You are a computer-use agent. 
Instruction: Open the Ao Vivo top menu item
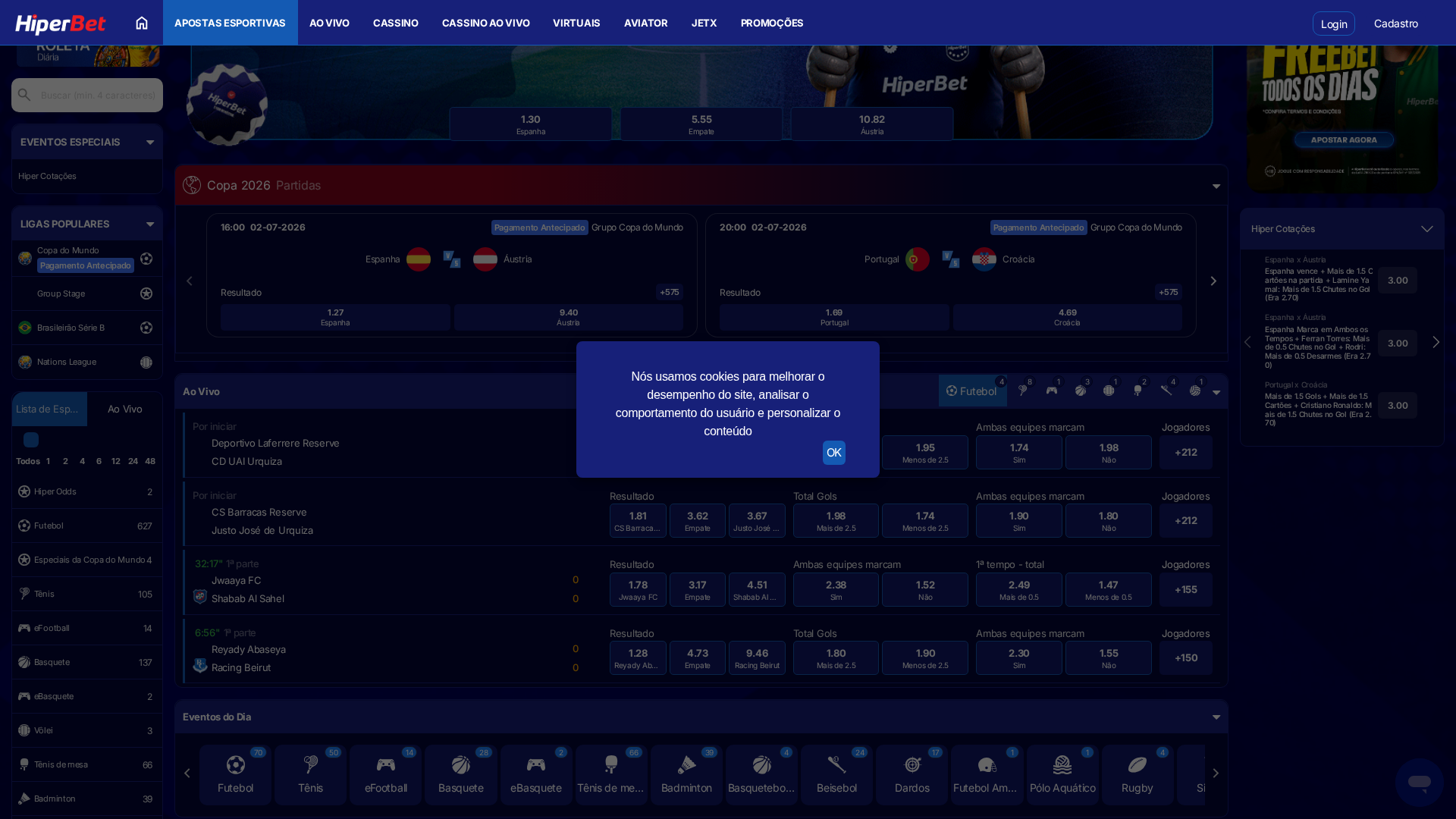(x=329, y=23)
